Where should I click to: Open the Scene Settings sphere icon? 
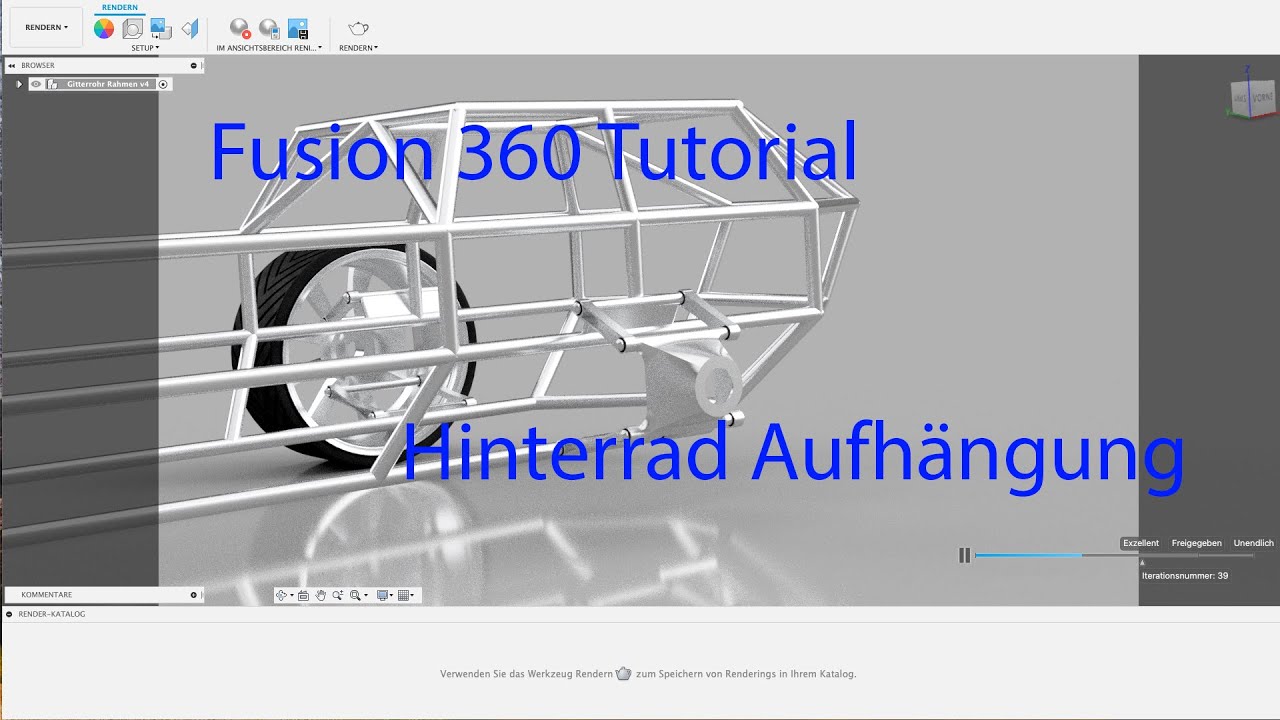point(132,29)
